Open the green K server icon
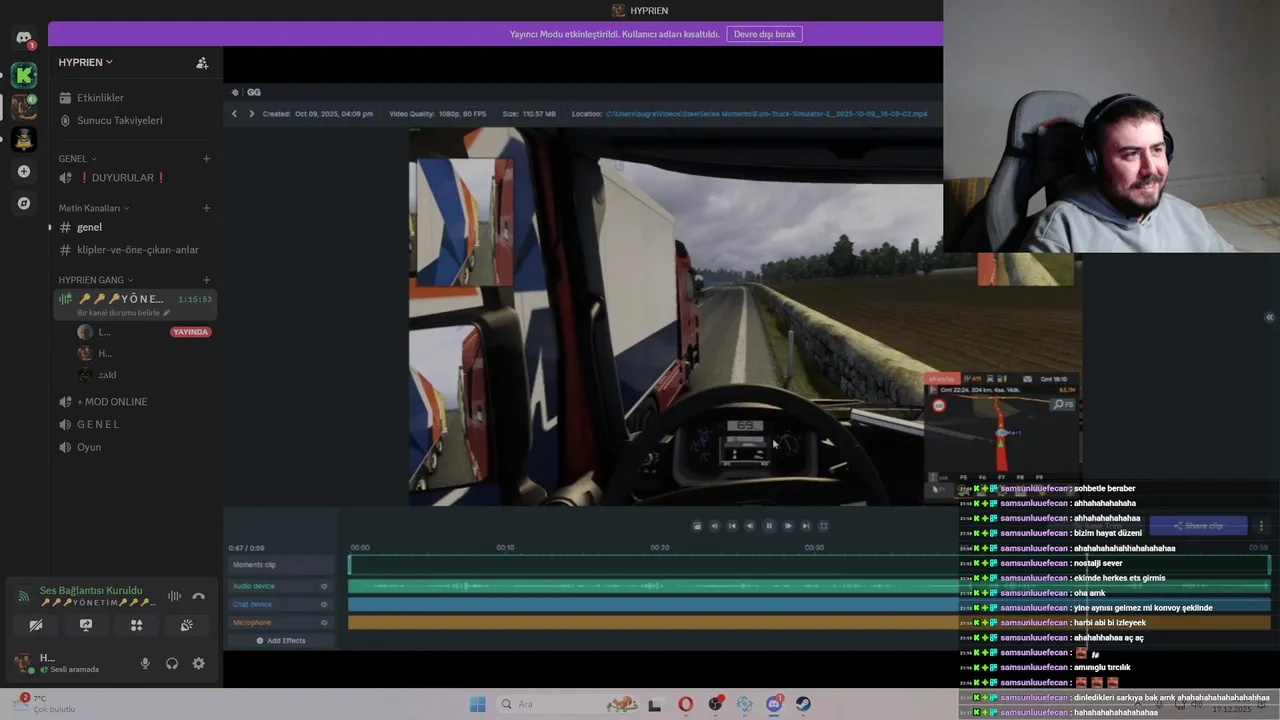This screenshot has width=1280, height=720. (24, 75)
